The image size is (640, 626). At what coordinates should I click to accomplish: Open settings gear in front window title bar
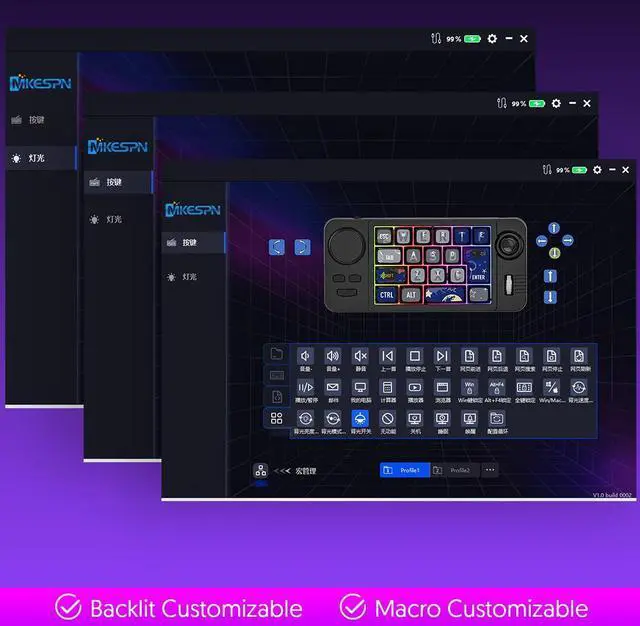pos(598,171)
